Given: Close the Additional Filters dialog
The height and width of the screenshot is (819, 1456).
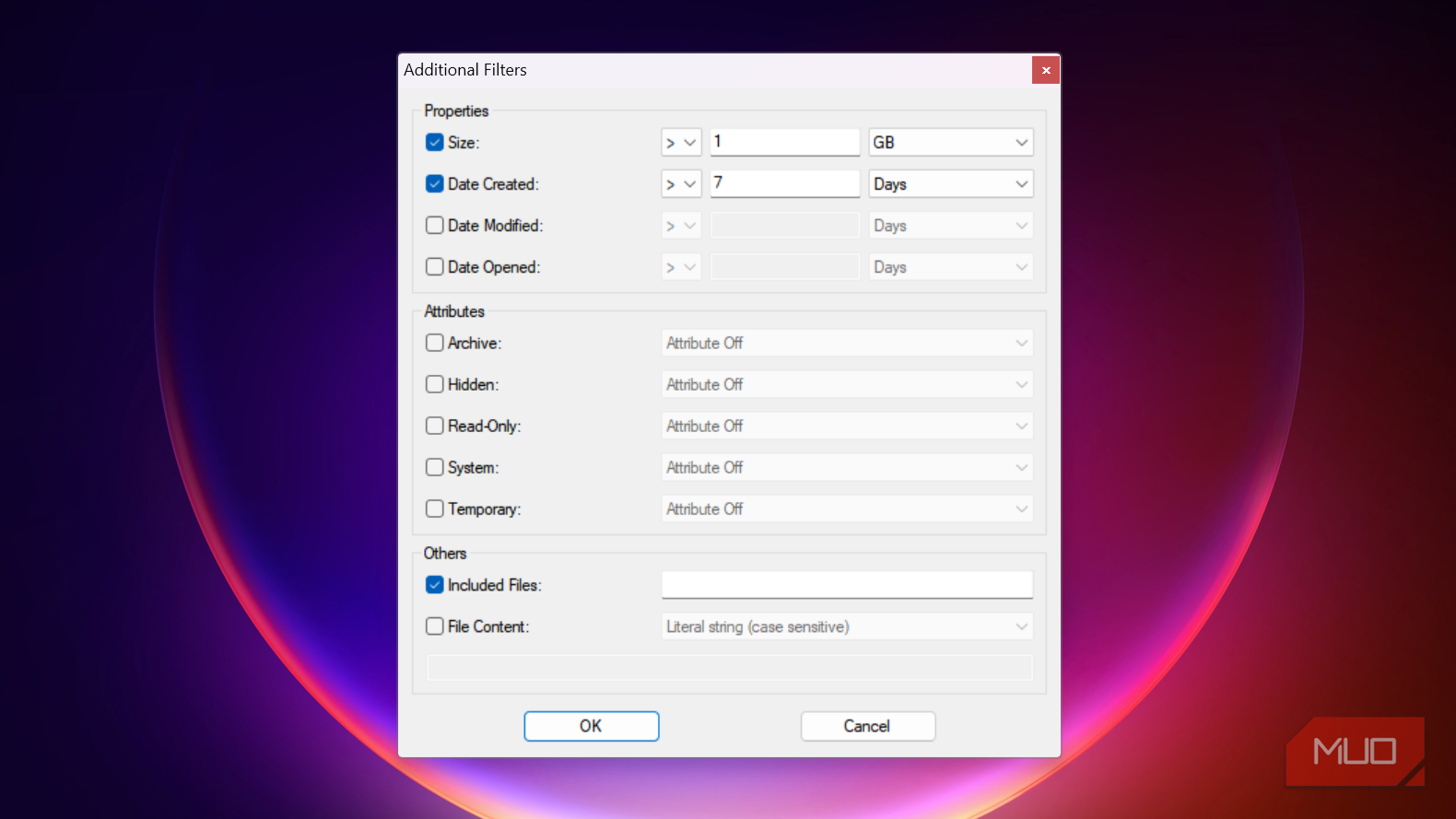Looking at the screenshot, I should (x=1046, y=70).
